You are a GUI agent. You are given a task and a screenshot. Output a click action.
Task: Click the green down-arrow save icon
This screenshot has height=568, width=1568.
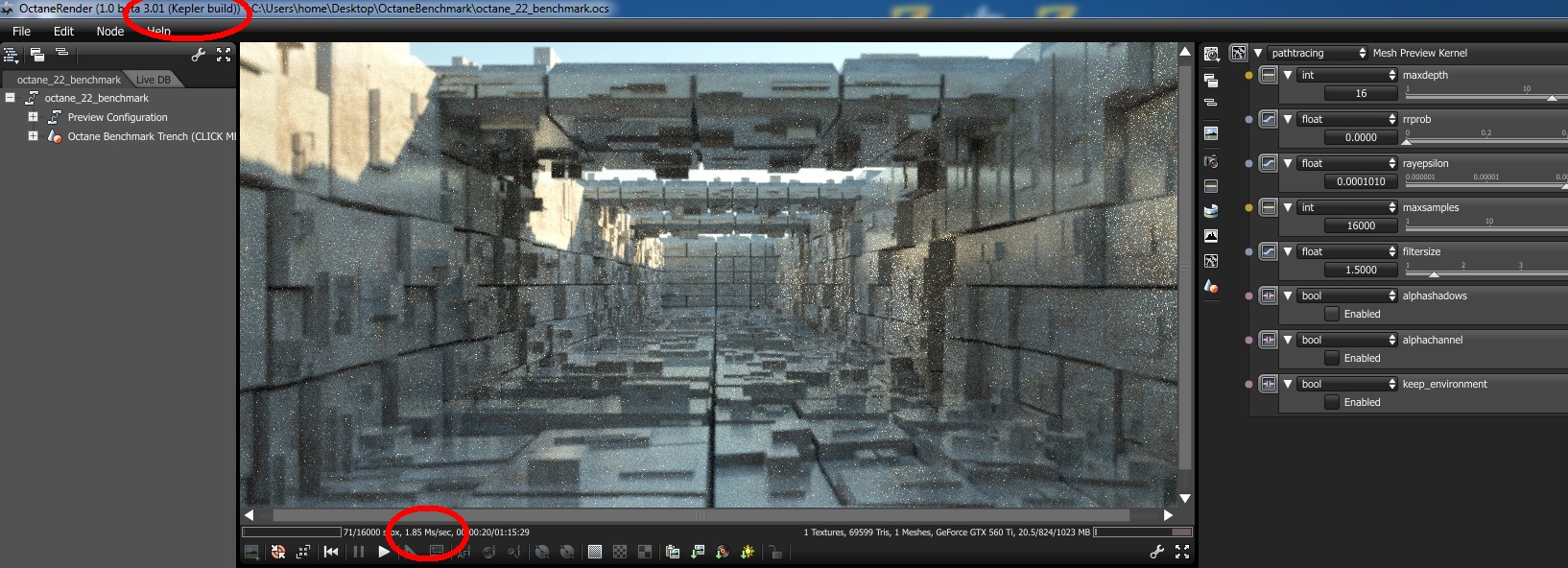698,552
